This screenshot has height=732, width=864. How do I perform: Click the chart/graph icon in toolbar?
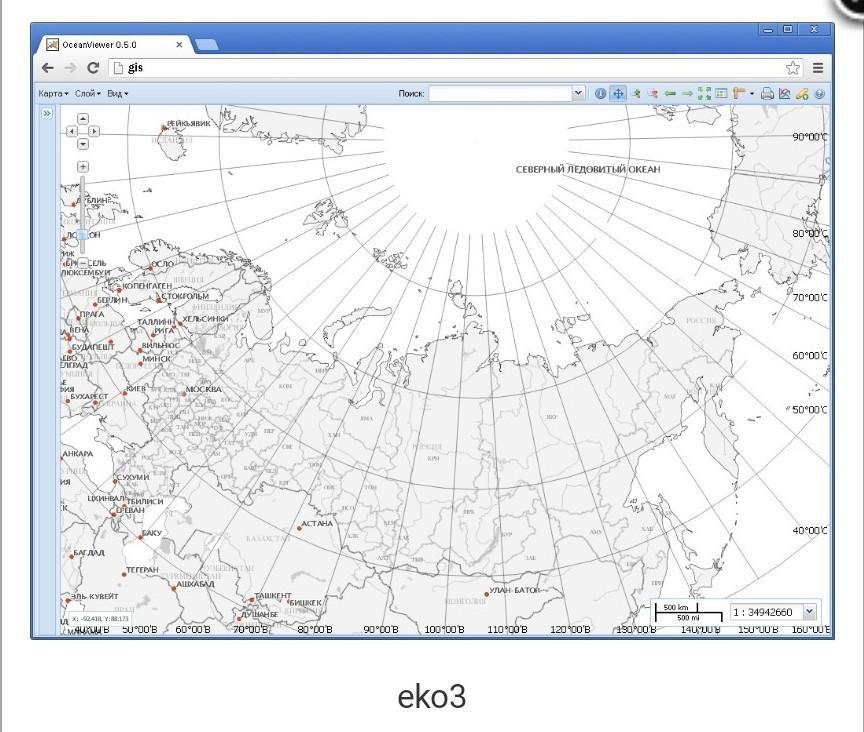(x=785, y=94)
